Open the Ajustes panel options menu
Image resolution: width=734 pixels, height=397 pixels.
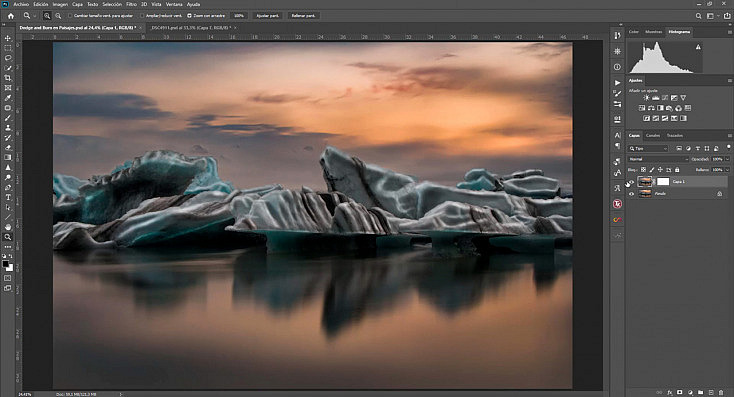[x=729, y=81]
